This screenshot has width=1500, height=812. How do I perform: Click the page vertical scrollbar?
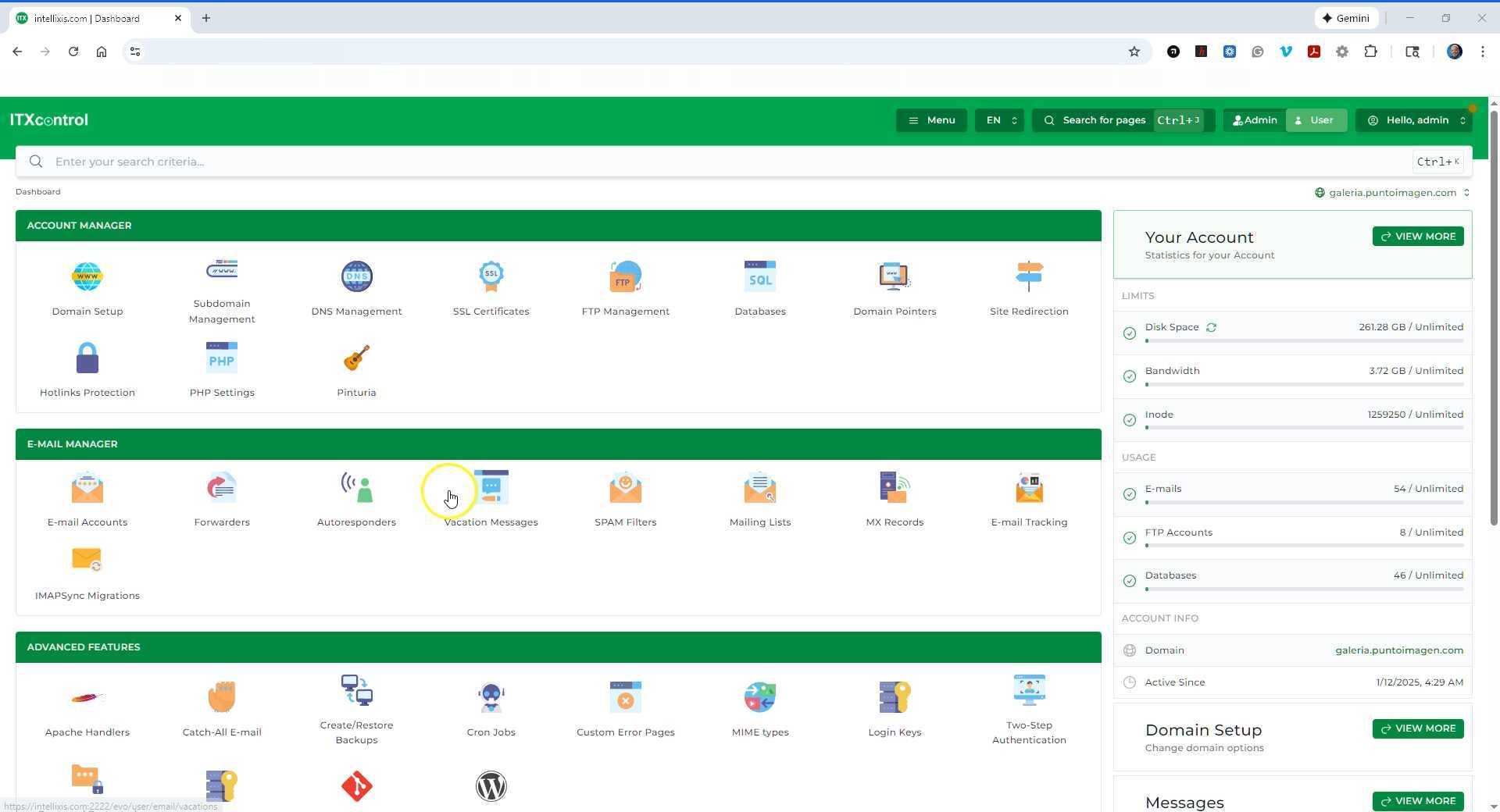click(1494, 319)
